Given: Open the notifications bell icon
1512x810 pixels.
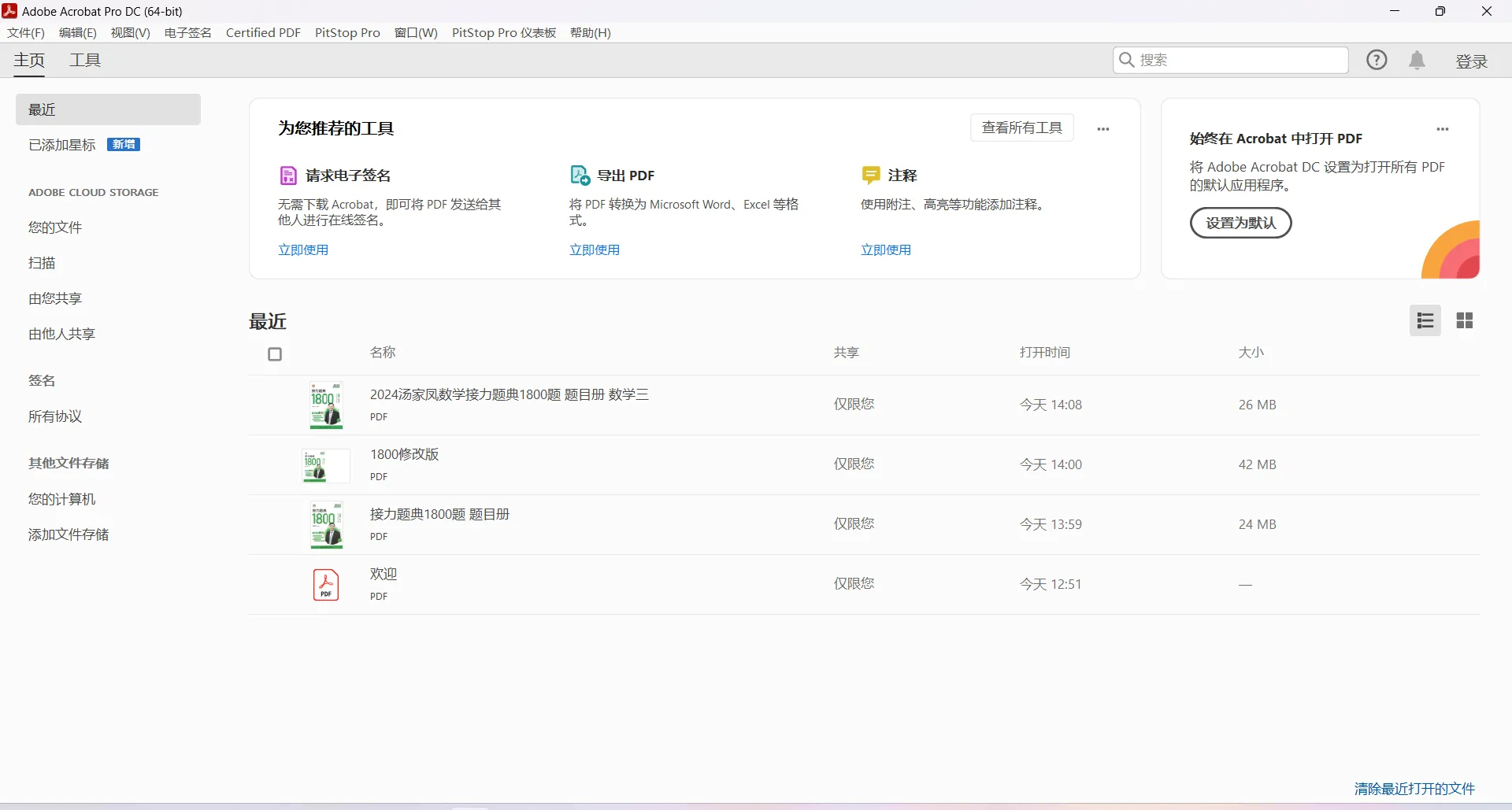Looking at the screenshot, I should tap(1417, 61).
